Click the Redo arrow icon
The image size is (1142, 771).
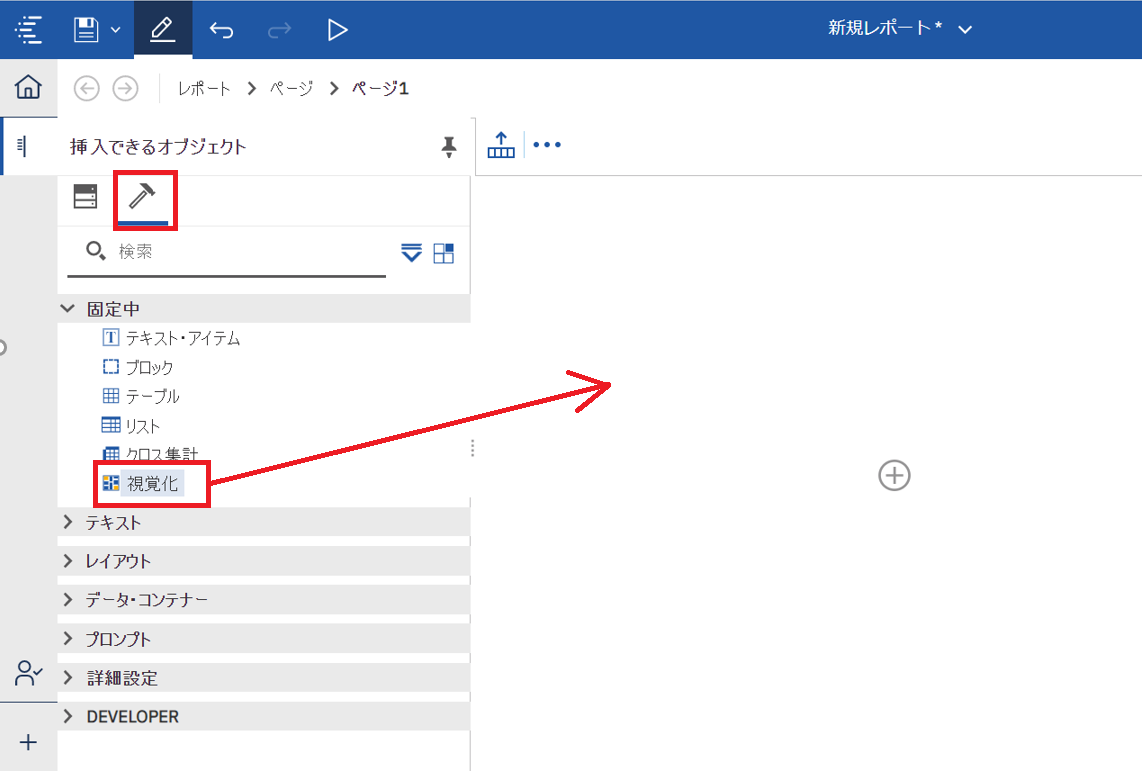coord(280,30)
